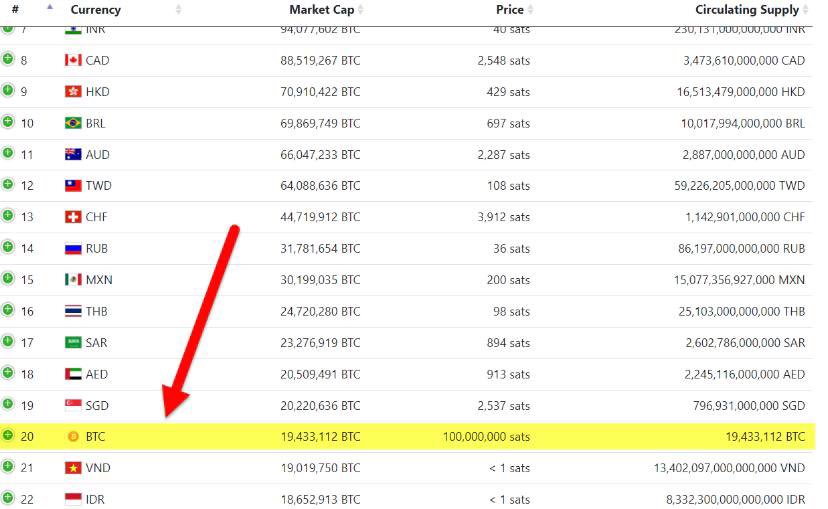Image resolution: width=828 pixels, height=509 pixels.
Task: Click supply value 796,931,000,000 SGD
Action: [x=749, y=406]
